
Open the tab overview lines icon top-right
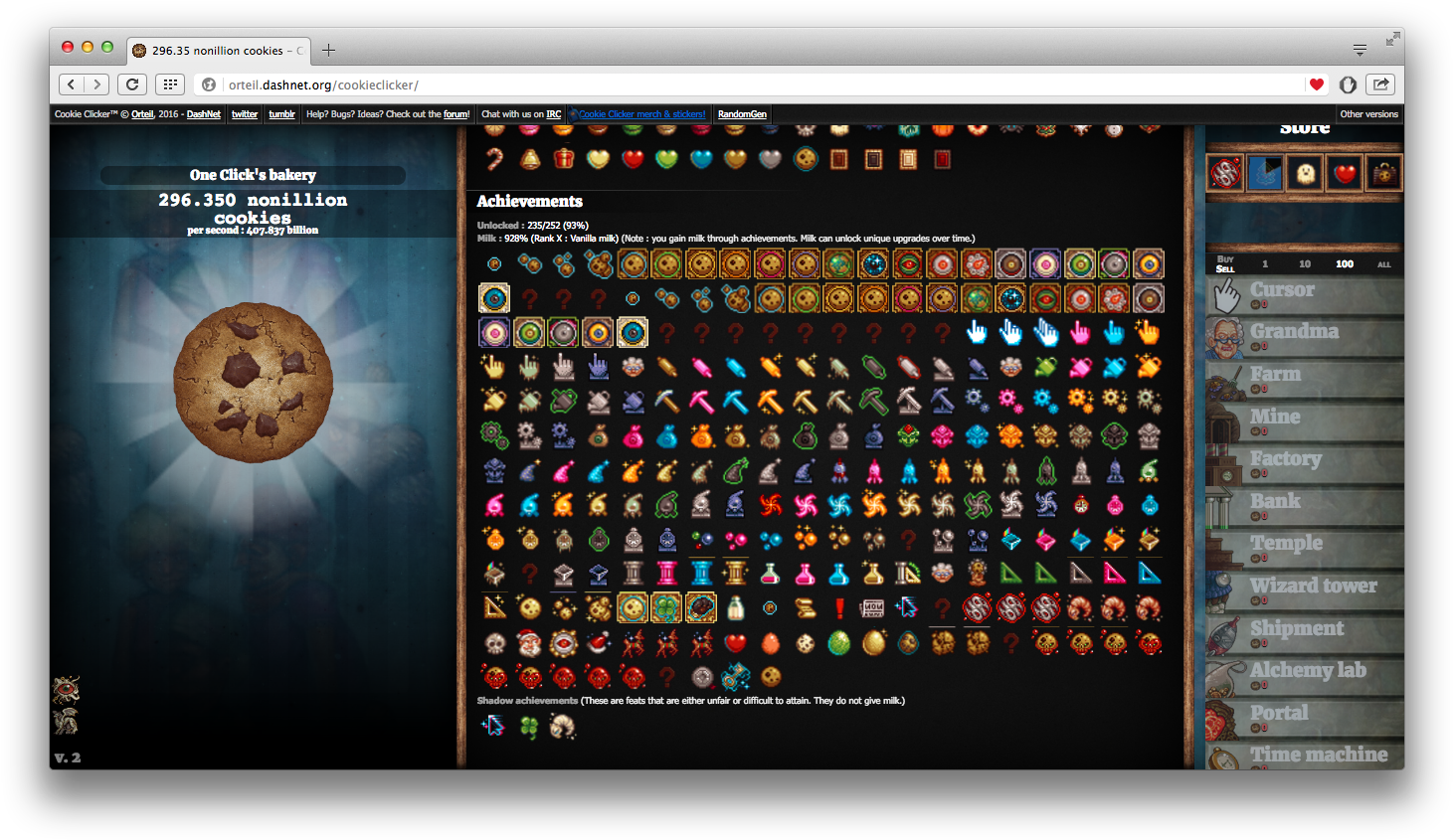1359,47
